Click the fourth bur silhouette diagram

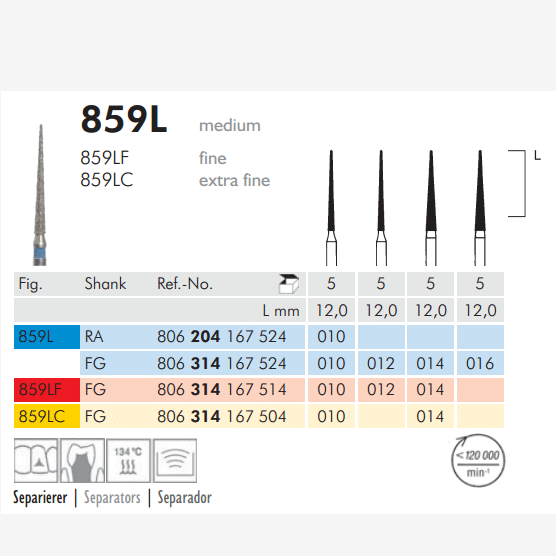click(480, 208)
